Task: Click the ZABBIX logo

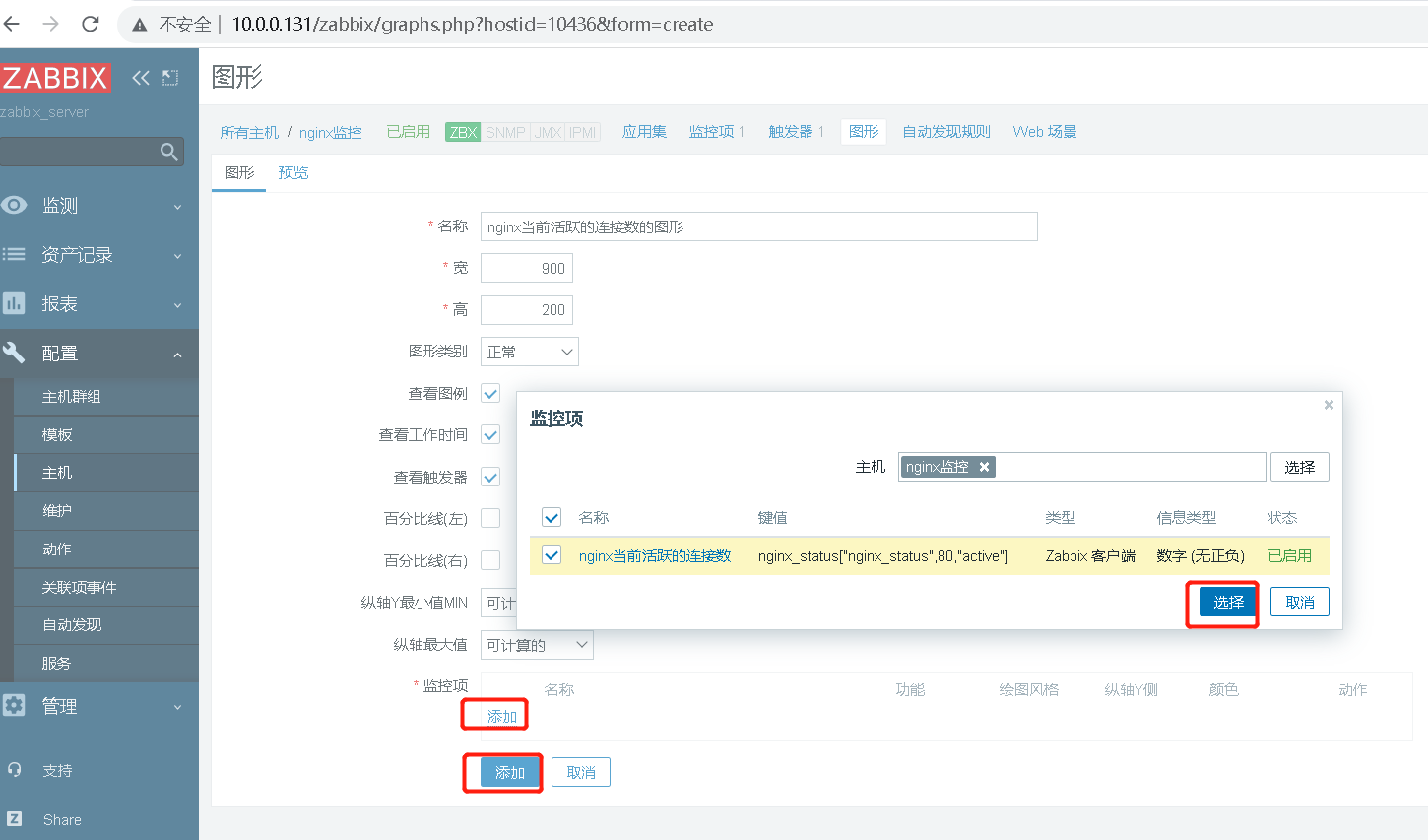Action: click(55, 78)
